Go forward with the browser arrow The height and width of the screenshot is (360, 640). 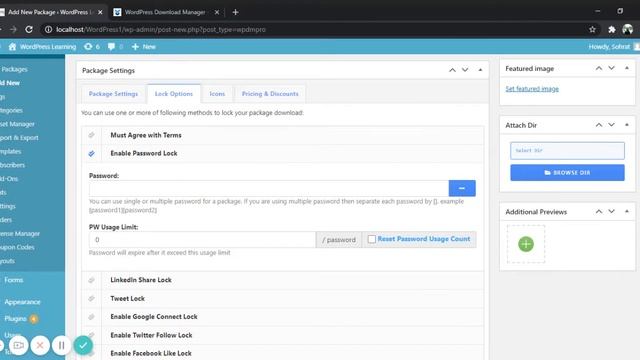tap(13, 29)
